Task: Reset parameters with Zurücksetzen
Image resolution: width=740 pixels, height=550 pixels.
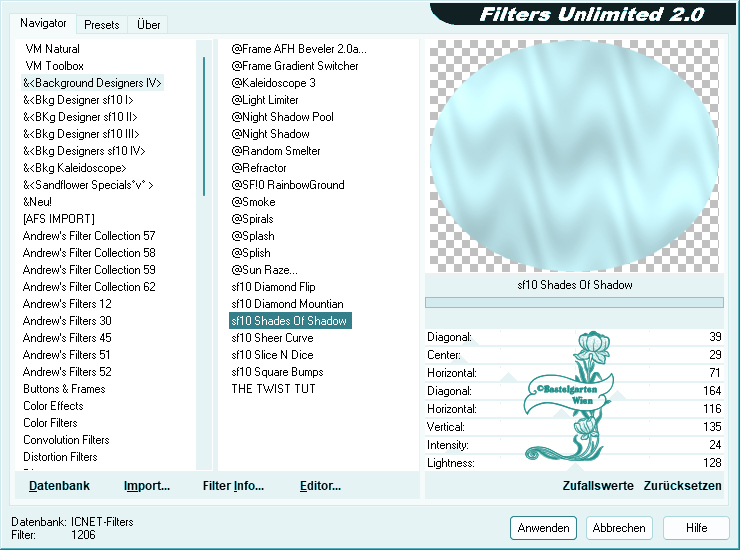Action: (682, 486)
